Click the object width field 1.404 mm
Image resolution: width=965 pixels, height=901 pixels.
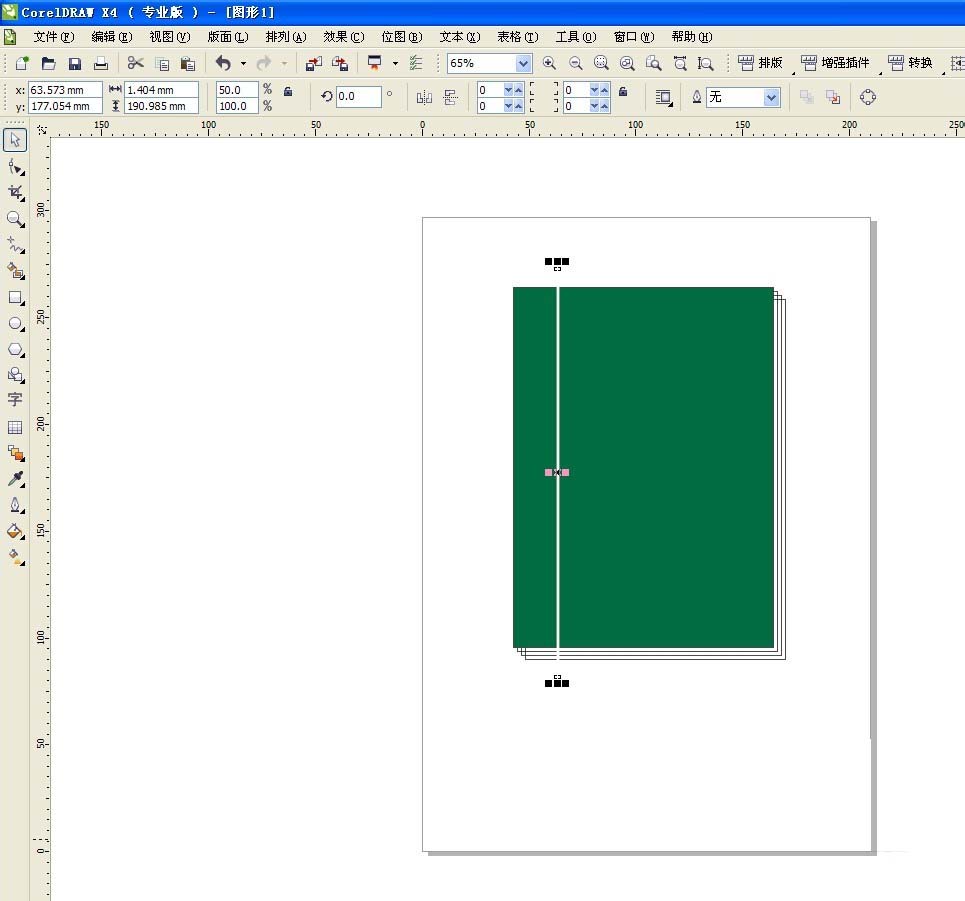click(x=161, y=90)
